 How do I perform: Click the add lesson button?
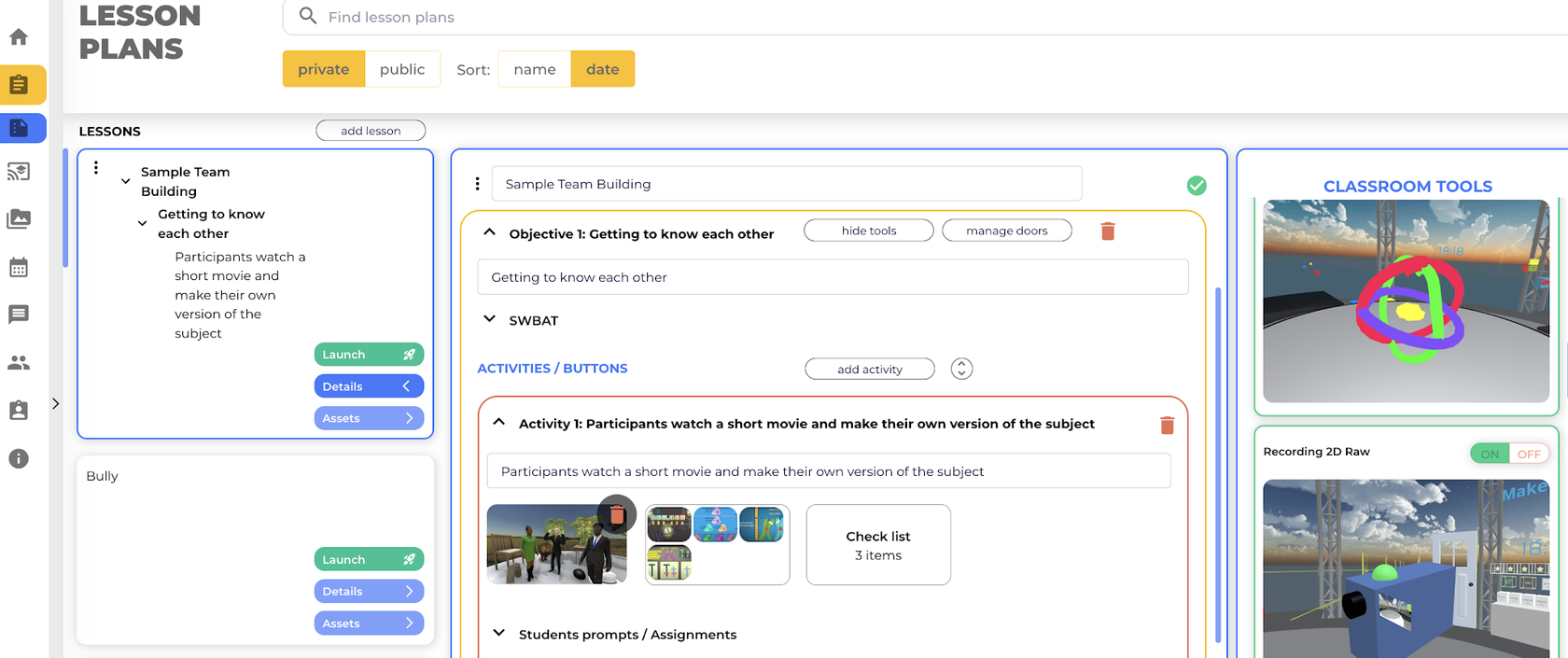pos(371,131)
